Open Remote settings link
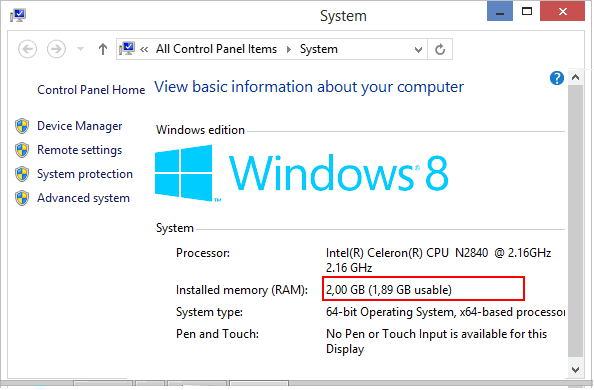The height and width of the screenshot is (390, 594). (80, 150)
